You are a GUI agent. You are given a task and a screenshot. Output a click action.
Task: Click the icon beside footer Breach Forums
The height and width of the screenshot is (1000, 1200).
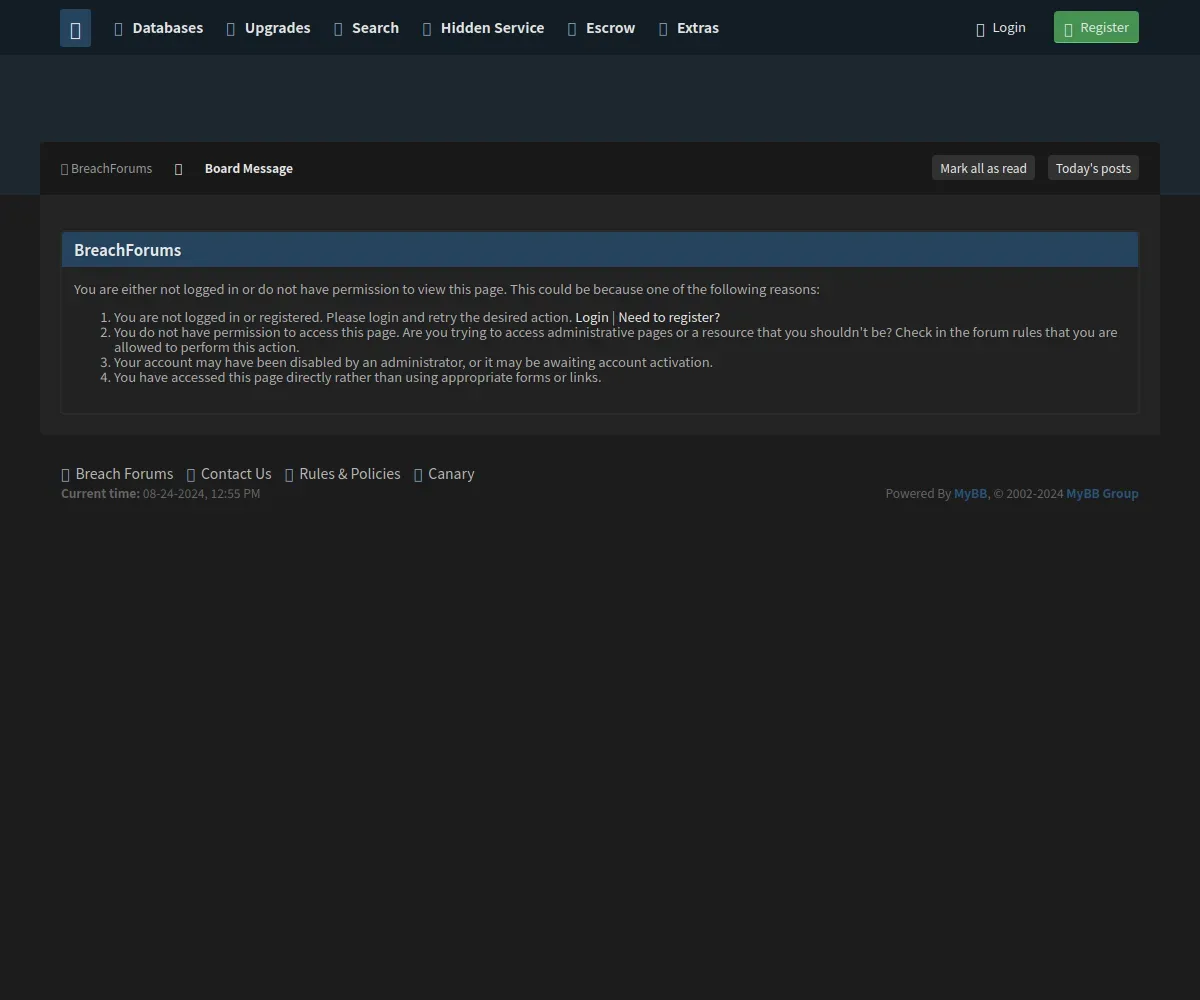(66, 475)
